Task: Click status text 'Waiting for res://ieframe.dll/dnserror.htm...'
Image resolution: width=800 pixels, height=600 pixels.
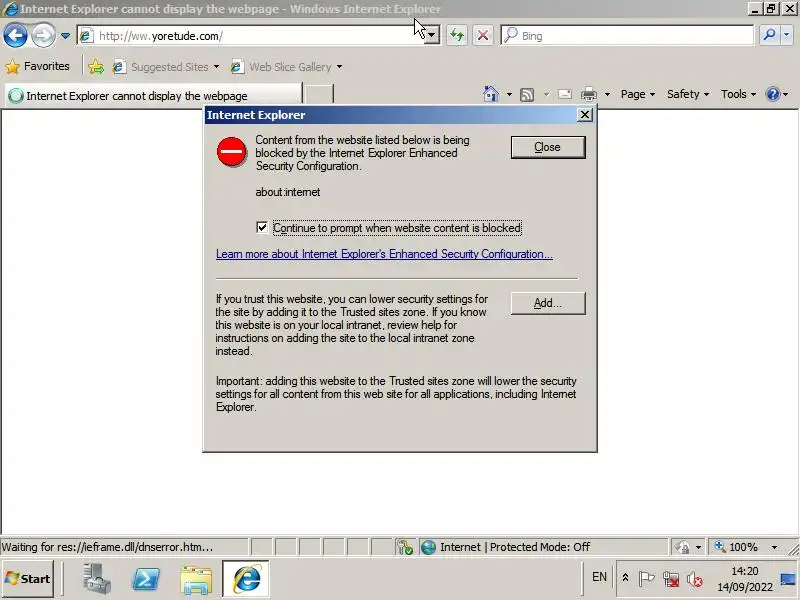Action: pos(107,547)
